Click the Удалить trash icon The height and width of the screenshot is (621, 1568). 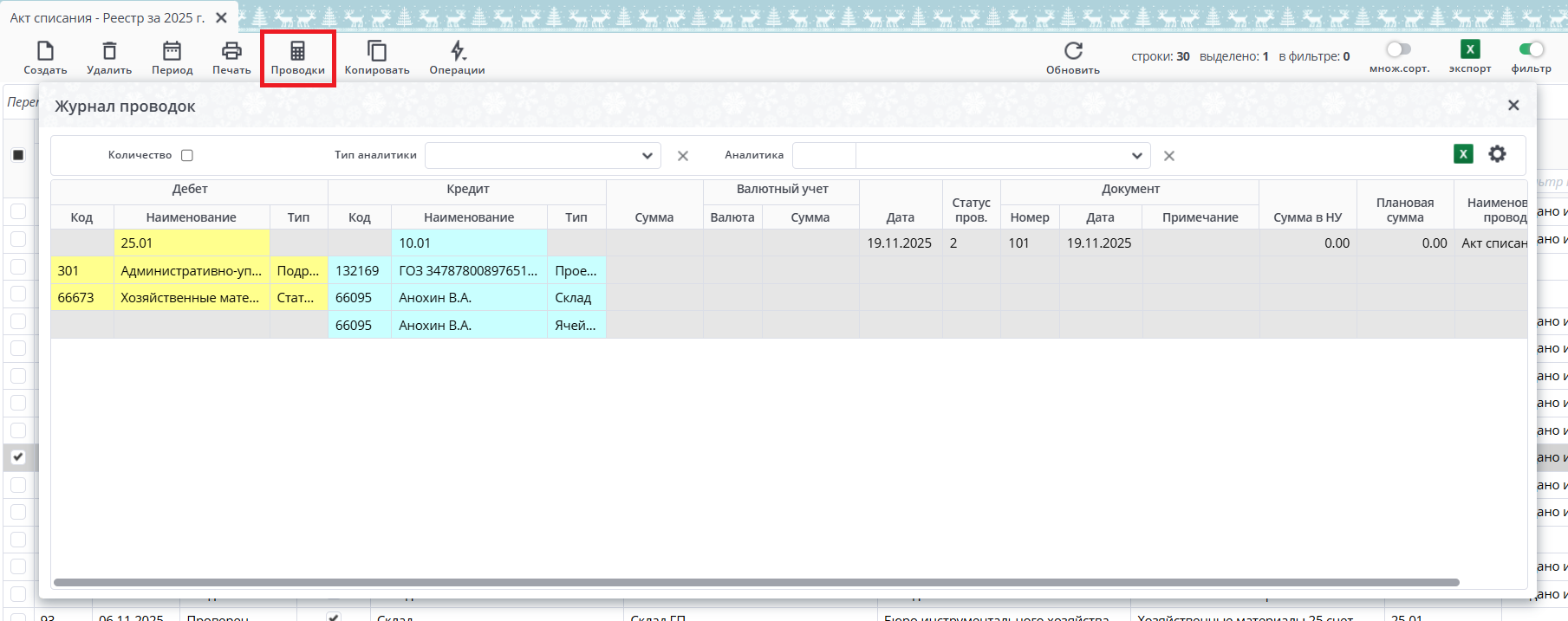point(109,51)
